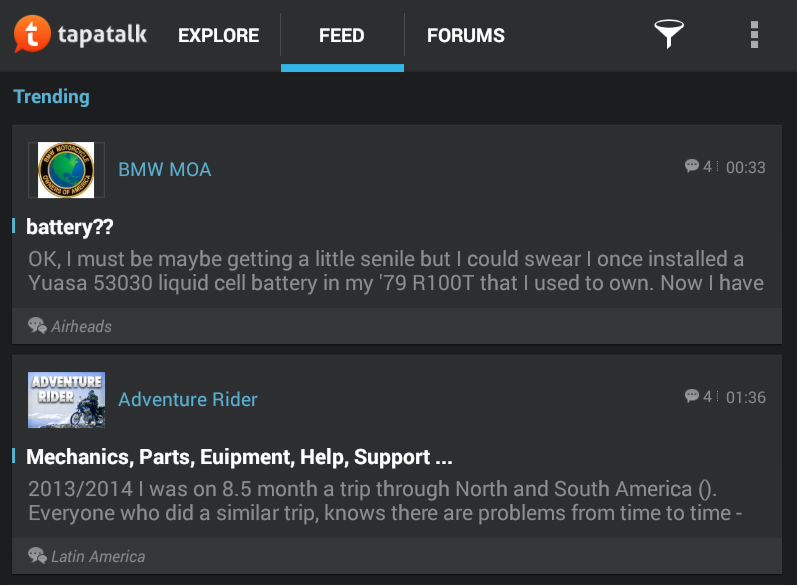Go to the FORUMS tab
This screenshot has width=797, height=585.
pyautogui.click(x=466, y=36)
